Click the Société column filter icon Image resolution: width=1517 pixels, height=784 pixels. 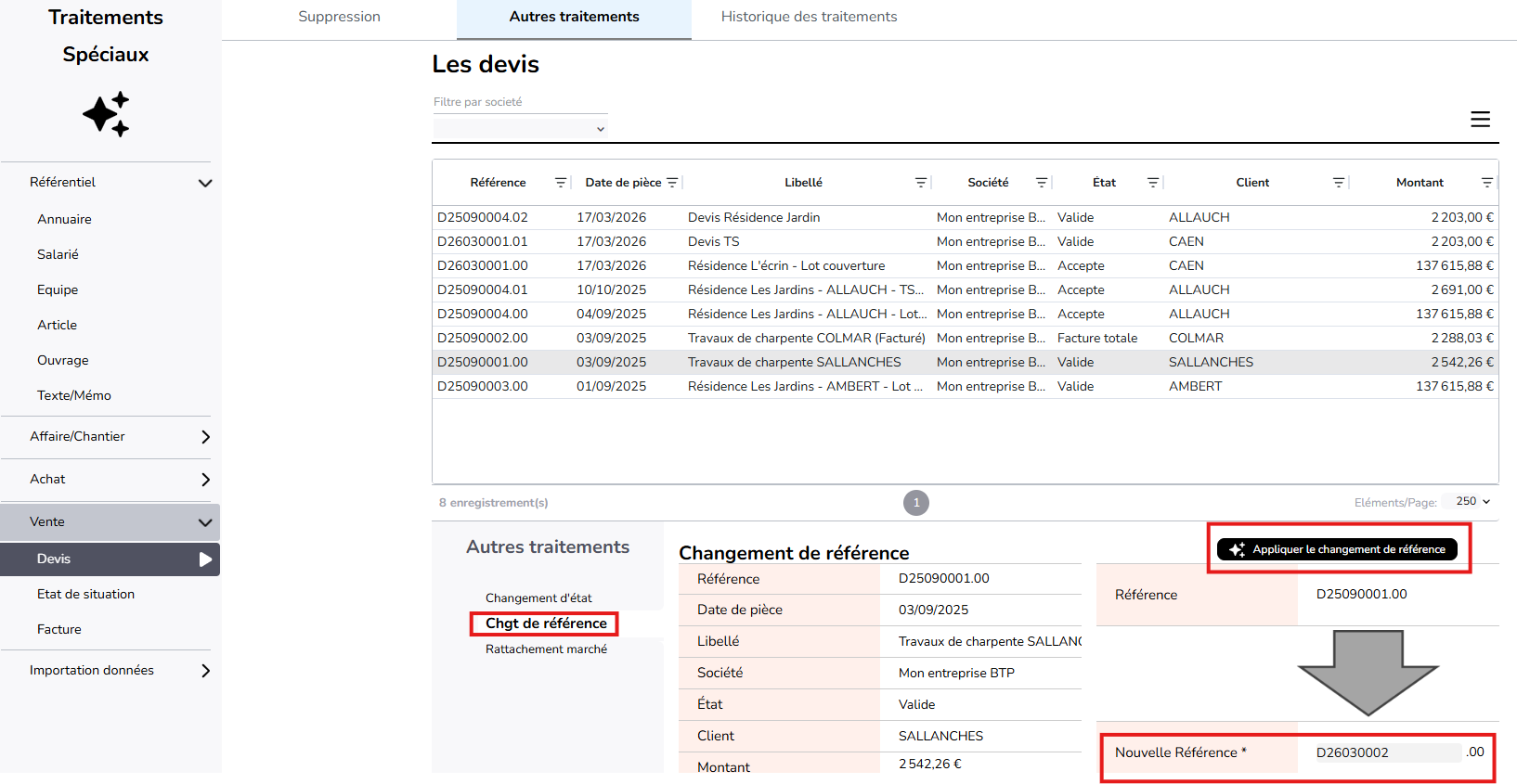click(x=1042, y=183)
